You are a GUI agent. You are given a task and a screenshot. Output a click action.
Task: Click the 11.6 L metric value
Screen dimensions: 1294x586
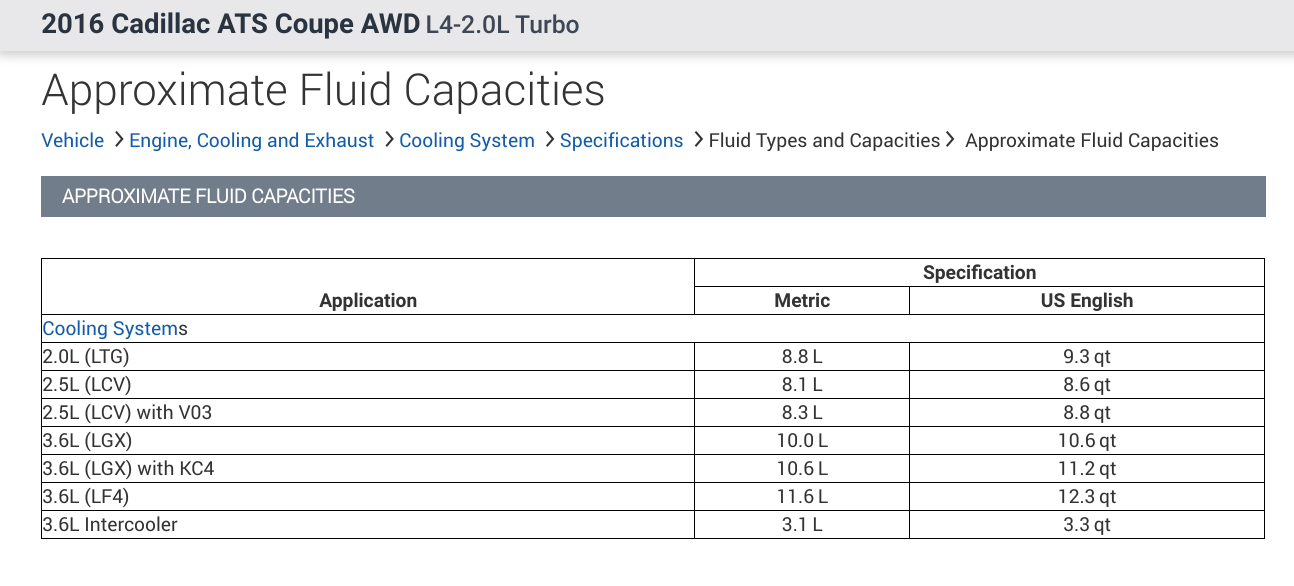[802, 496]
